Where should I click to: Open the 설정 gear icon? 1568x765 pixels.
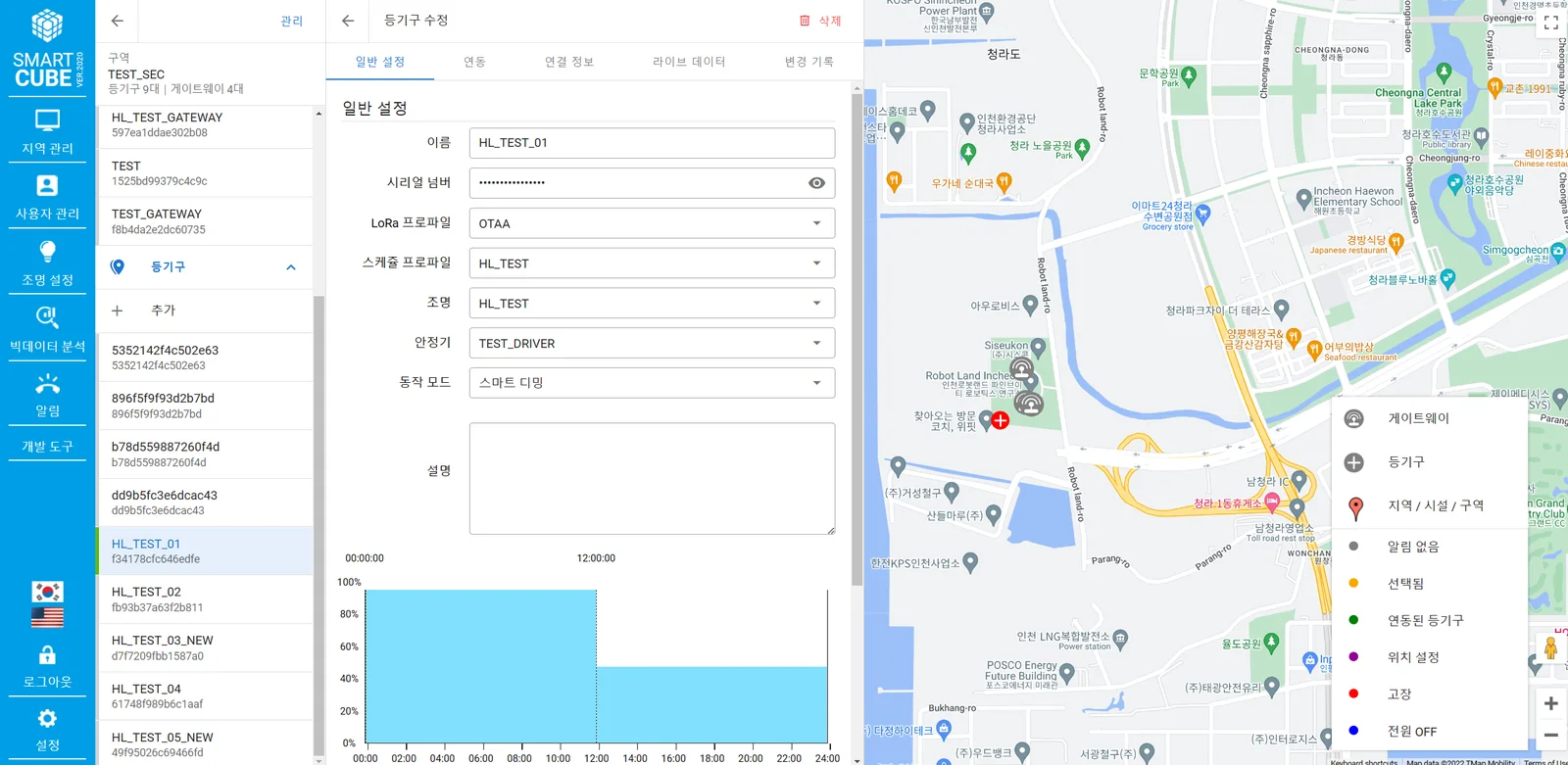[47, 718]
